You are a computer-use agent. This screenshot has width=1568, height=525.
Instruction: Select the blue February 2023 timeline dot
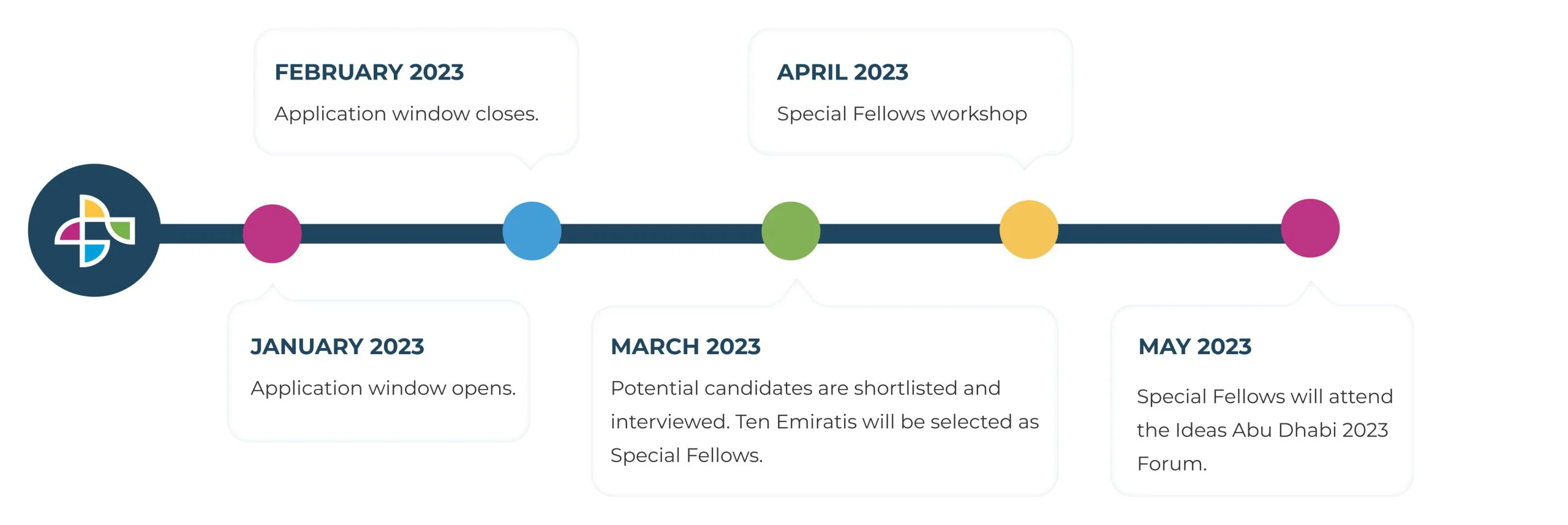coord(532,231)
